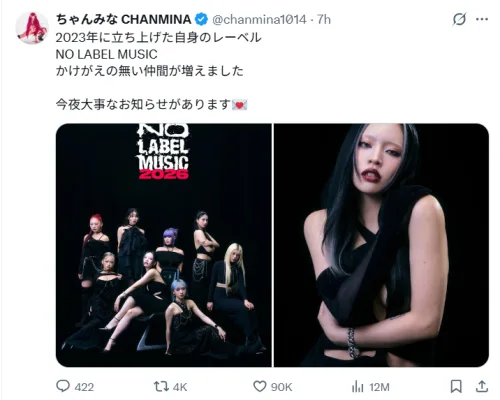500x400 pixels.
Task: Click the Grok explain-post icon
Action: [x=459, y=19]
